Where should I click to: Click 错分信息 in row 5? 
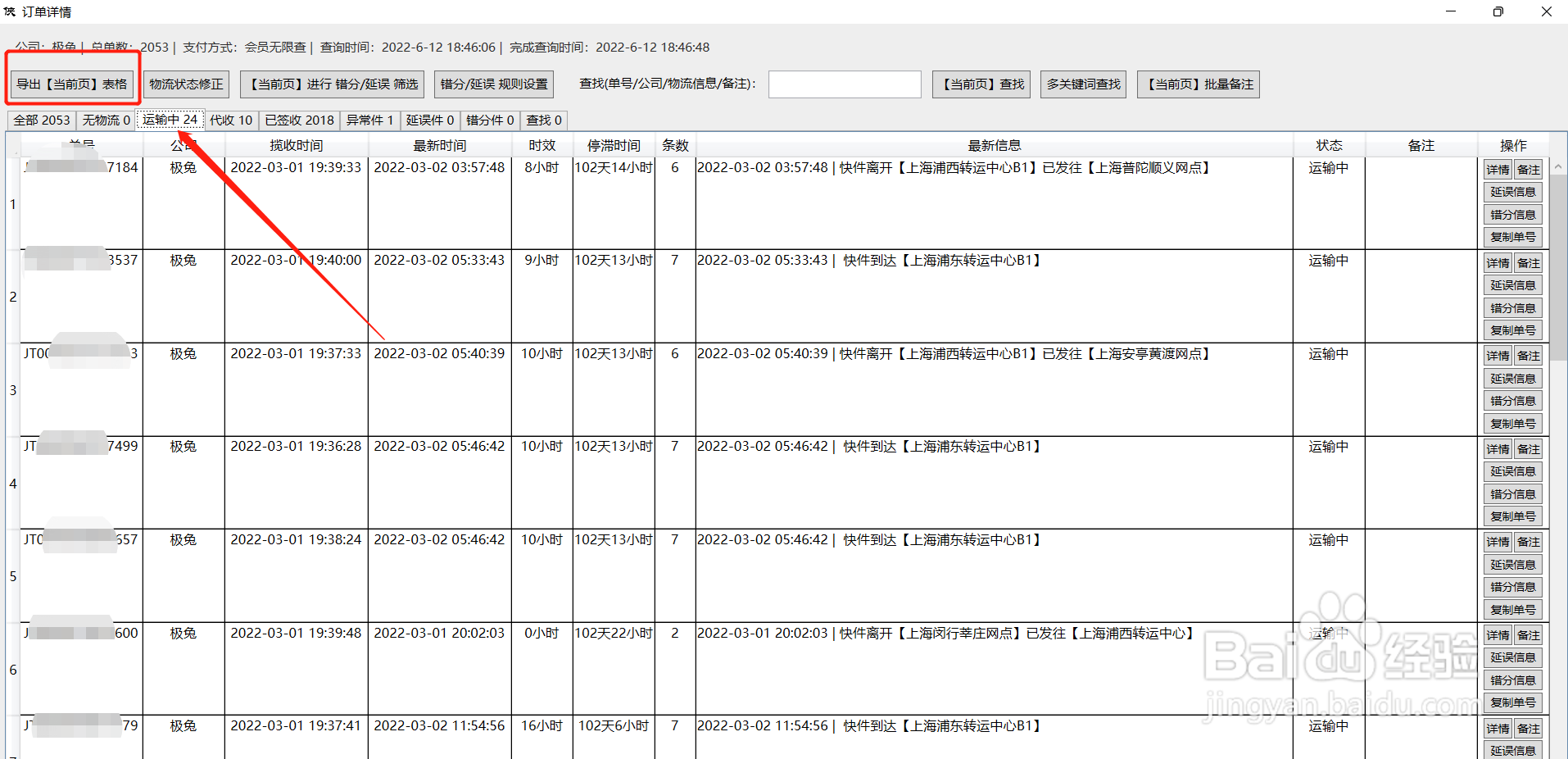(1513, 587)
